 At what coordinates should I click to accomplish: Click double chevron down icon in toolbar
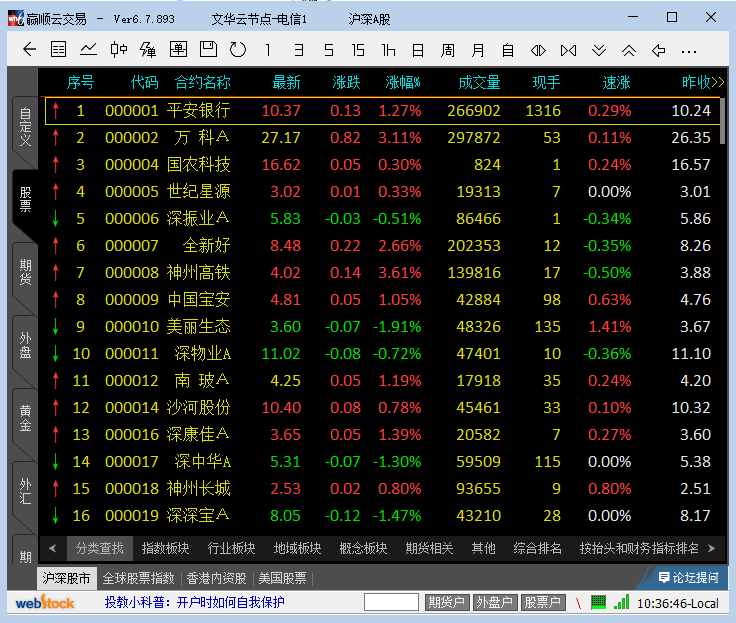(599, 49)
